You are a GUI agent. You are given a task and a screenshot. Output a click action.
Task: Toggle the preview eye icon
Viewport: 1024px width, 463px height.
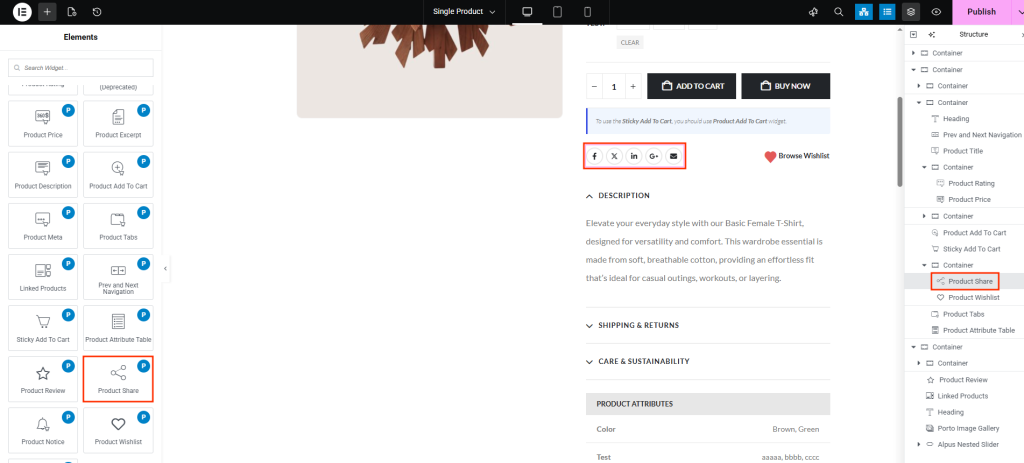pyautogui.click(x=936, y=12)
